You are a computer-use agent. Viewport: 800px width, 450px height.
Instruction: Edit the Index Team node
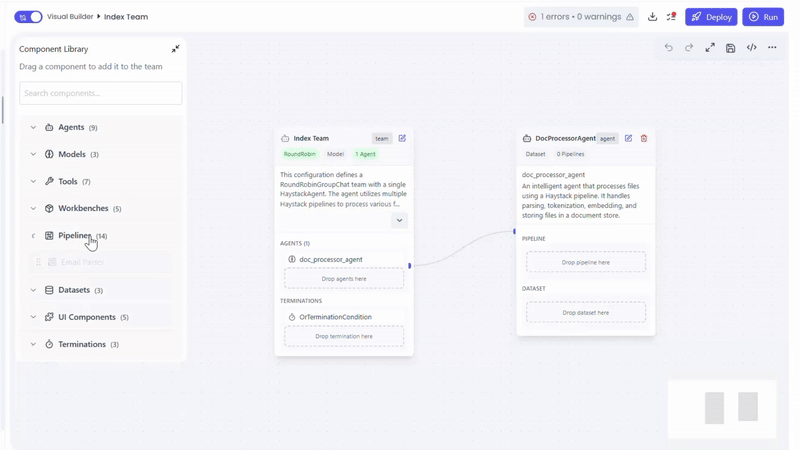click(402, 139)
